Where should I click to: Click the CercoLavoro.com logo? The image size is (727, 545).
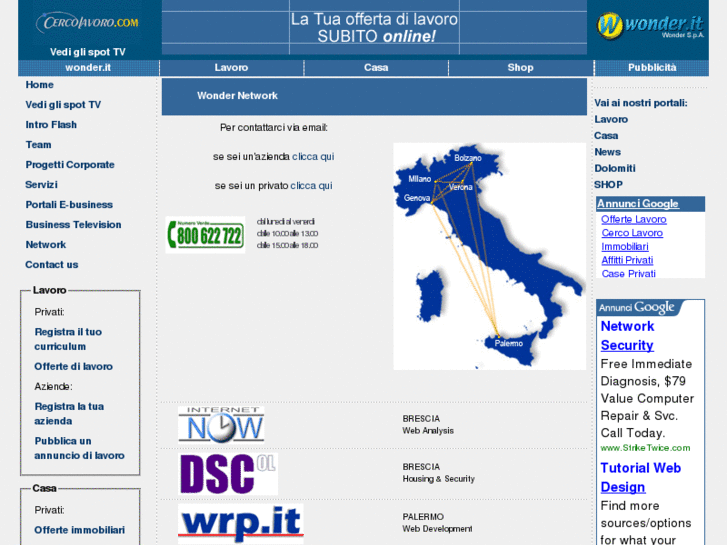tap(88, 23)
